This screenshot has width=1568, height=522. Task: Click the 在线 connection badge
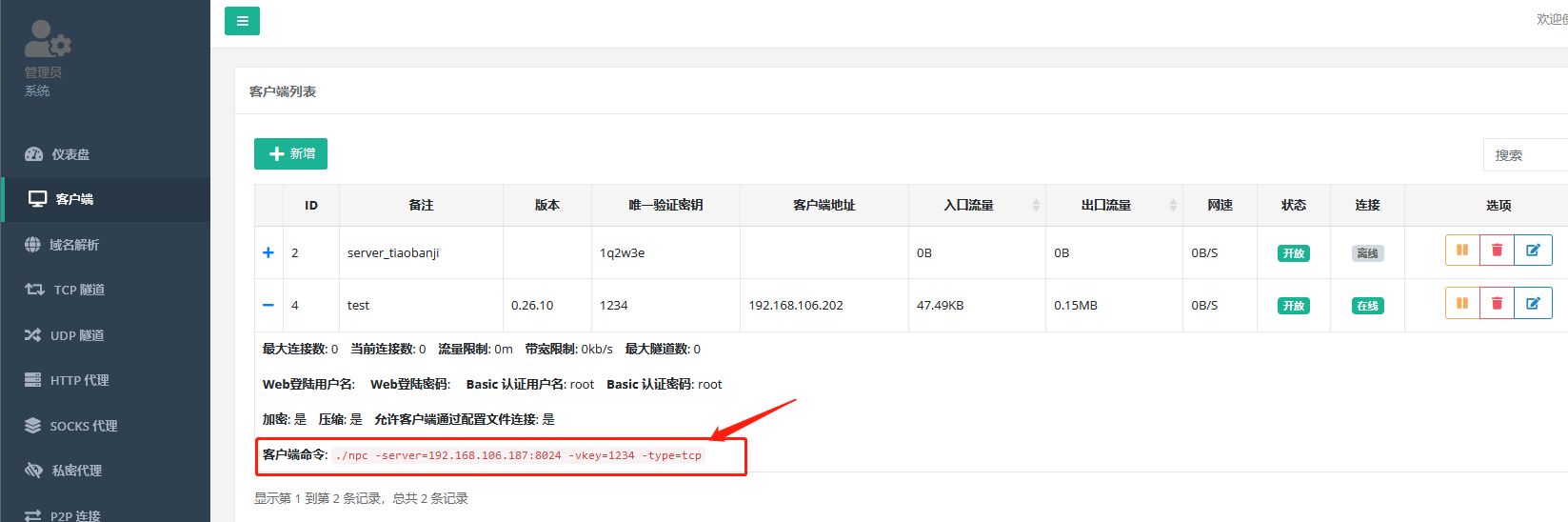[x=1367, y=306]
